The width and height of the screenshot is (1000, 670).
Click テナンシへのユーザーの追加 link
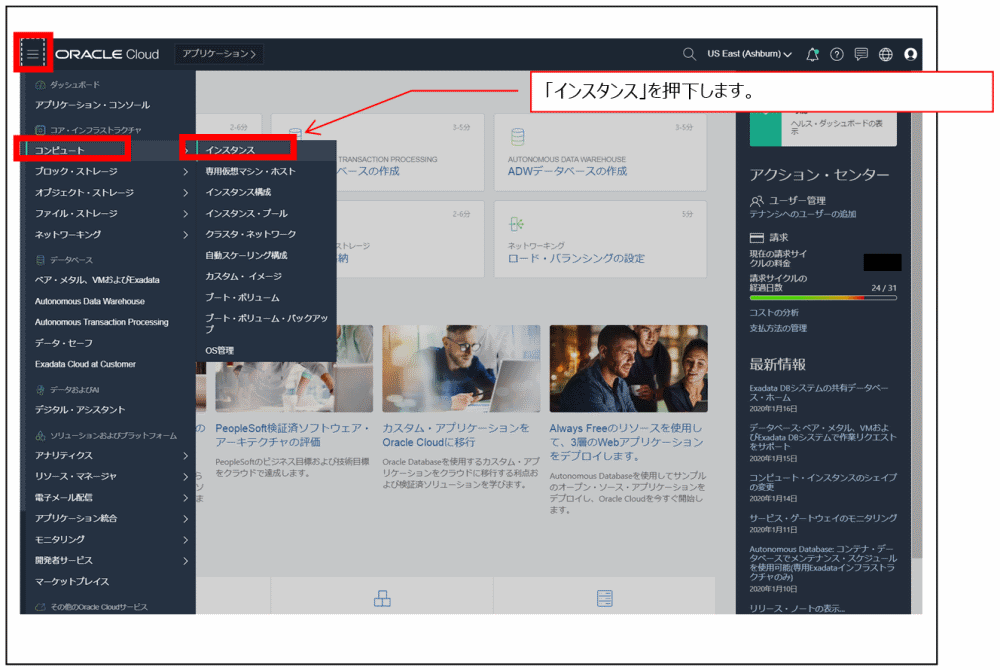[803, 214]
